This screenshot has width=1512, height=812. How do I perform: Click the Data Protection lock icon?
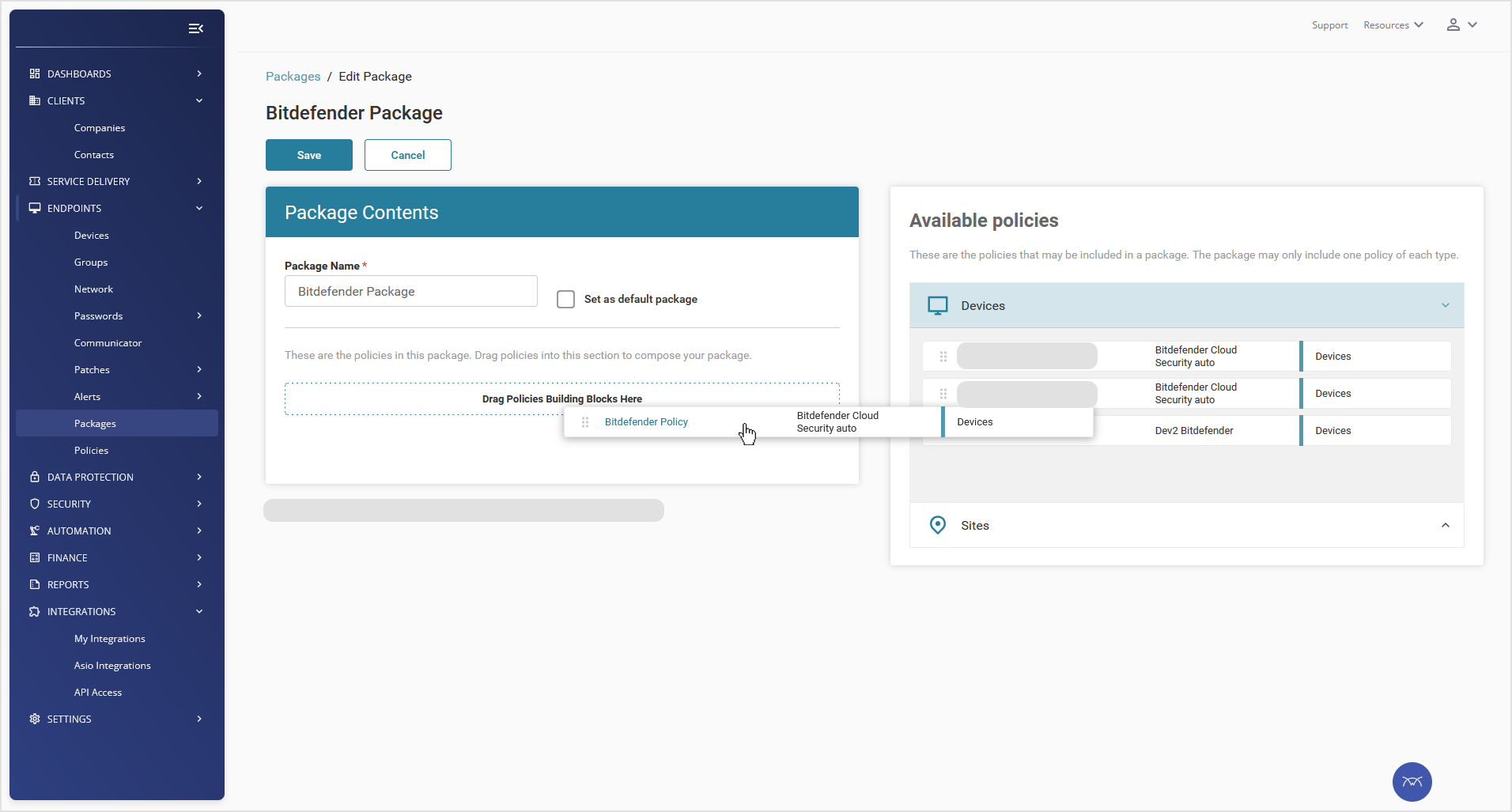(35, 477)
